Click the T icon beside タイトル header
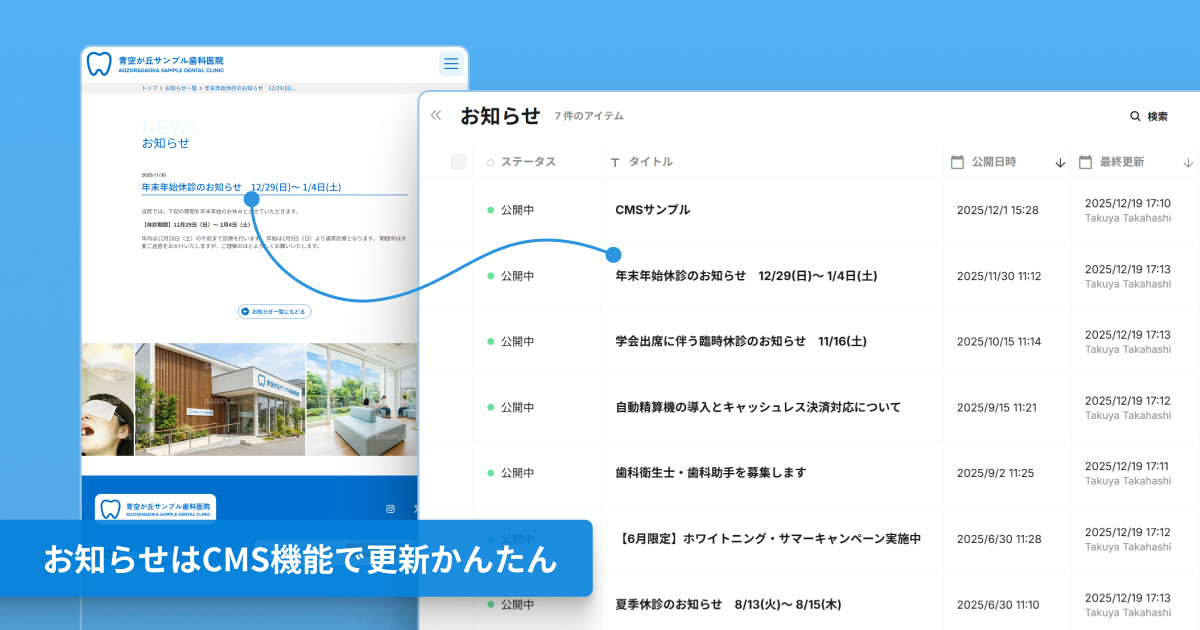This screenshot has height=630, width=1200. (613, 161)
